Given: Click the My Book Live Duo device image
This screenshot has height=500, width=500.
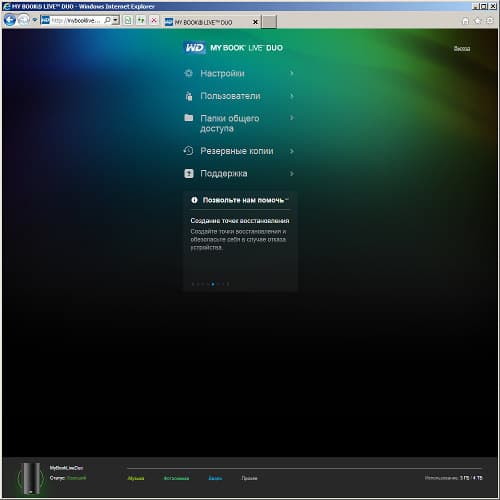Looking at the screenshot, I should pos(31,478).
